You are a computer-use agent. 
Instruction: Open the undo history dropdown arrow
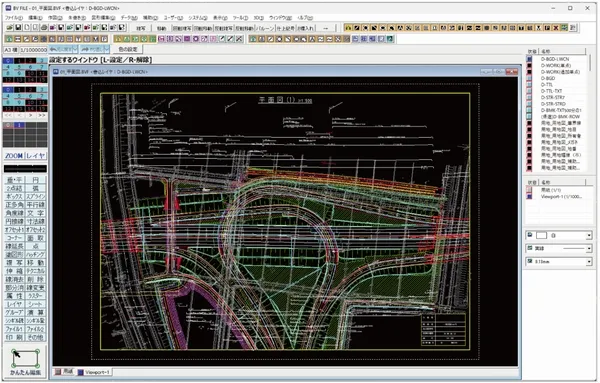(x=75, y=49)
